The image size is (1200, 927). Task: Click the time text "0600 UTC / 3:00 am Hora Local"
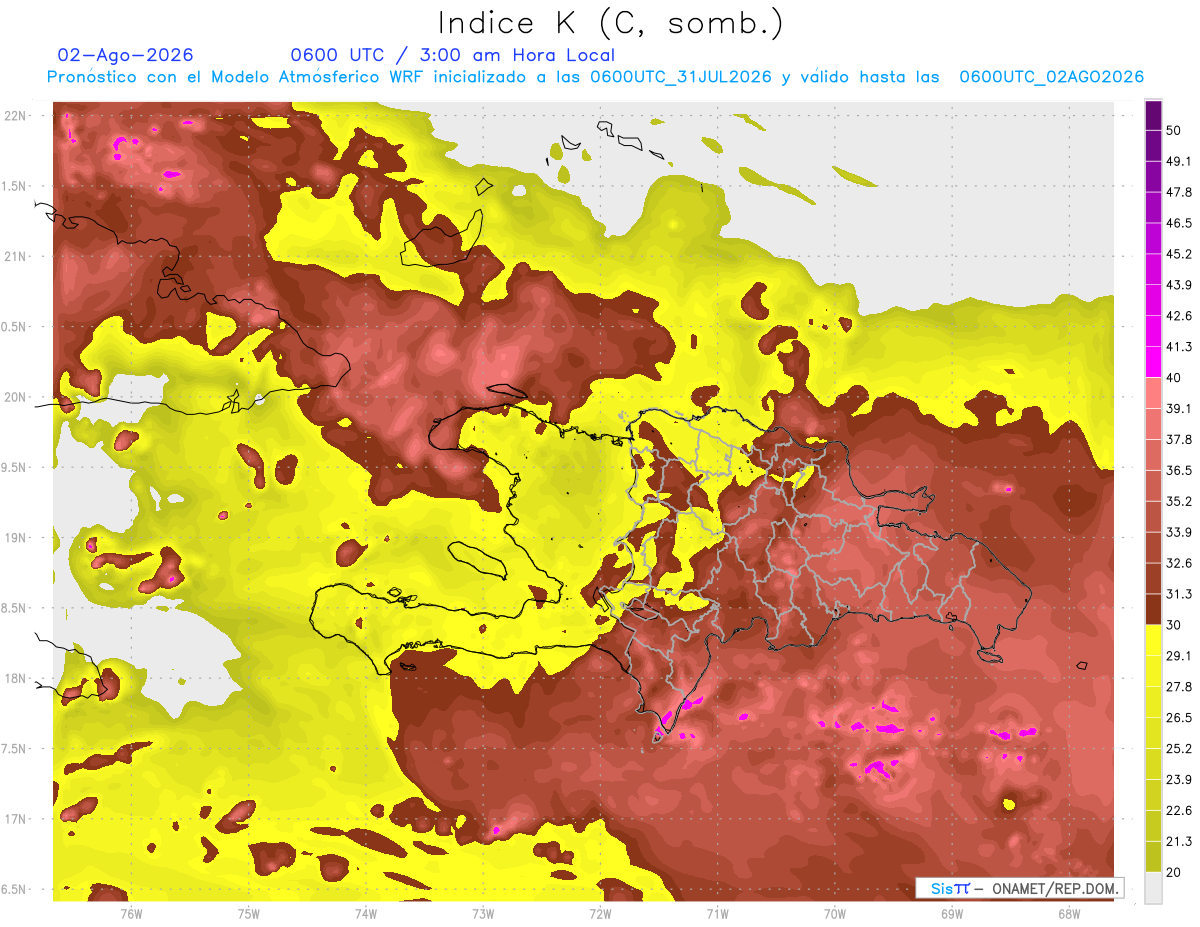point(452,55)
